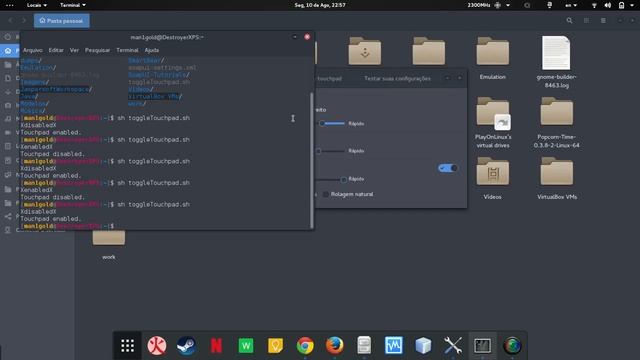Launch Google Chrome from the dock
Image resolution: width=640 pixels, height=360 pixels.
(x=305, y=346)
